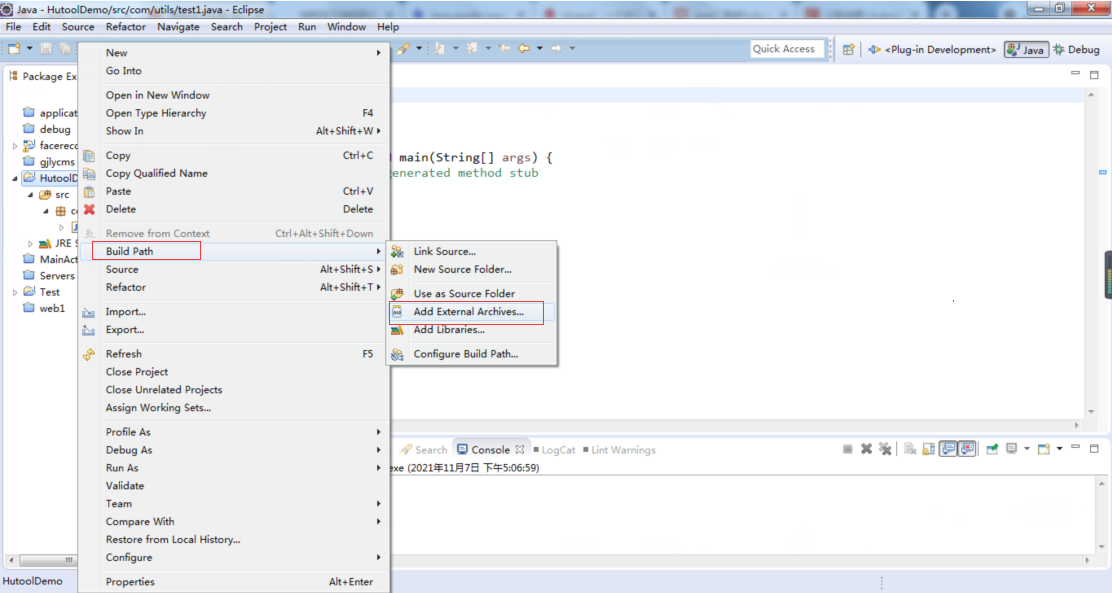The width and height of the screenshot is (1112, 593).
Task: Switch to the Debug perspective
Action: (x=1077, y=50)
